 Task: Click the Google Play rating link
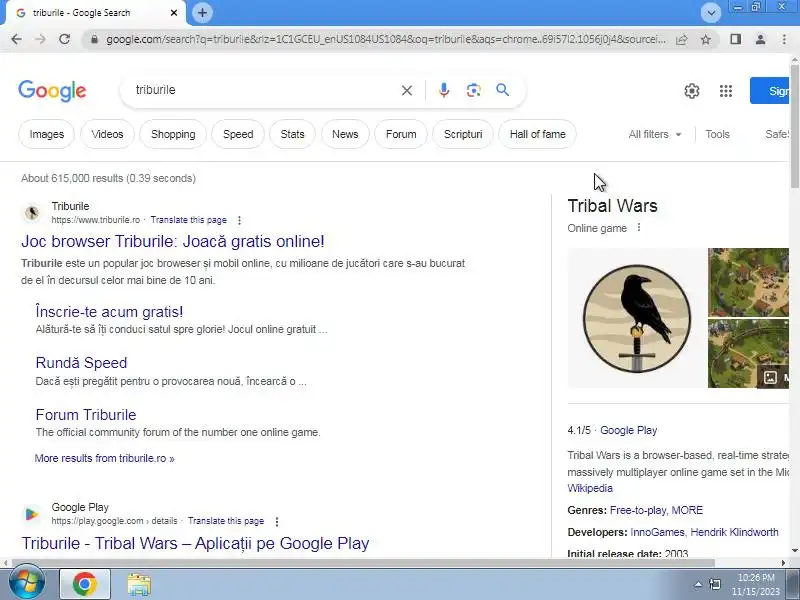tap(628, 430)
